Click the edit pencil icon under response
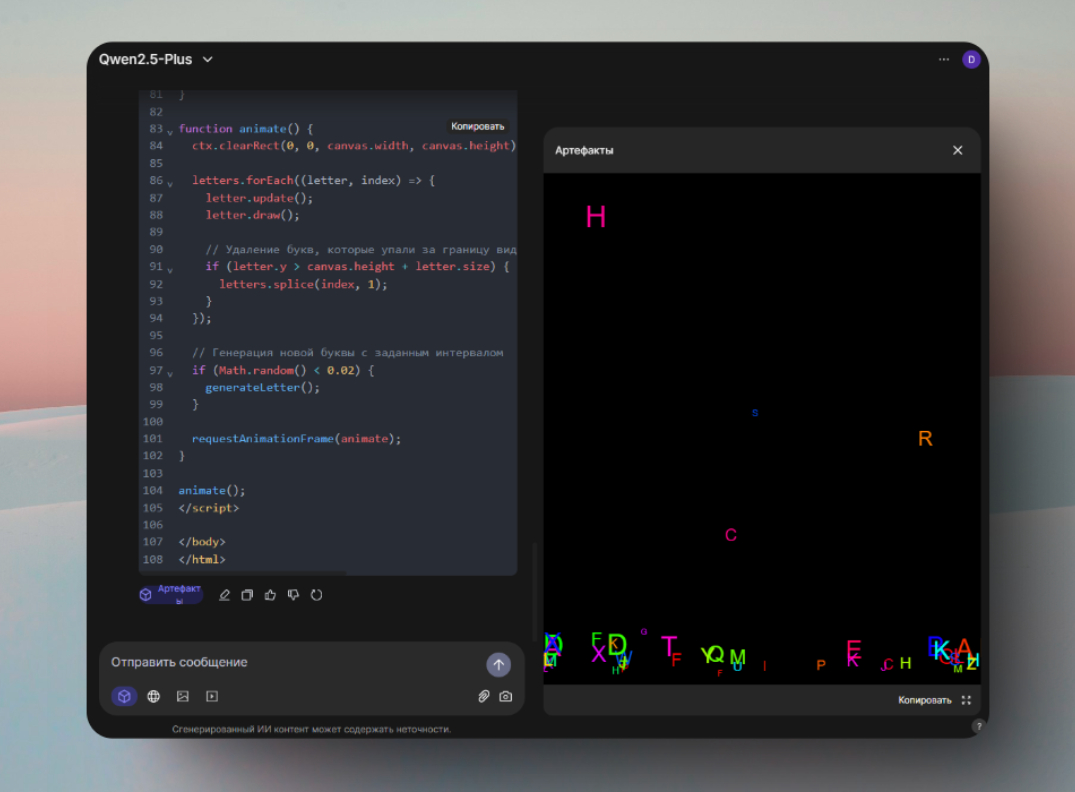 coord(225,595)
